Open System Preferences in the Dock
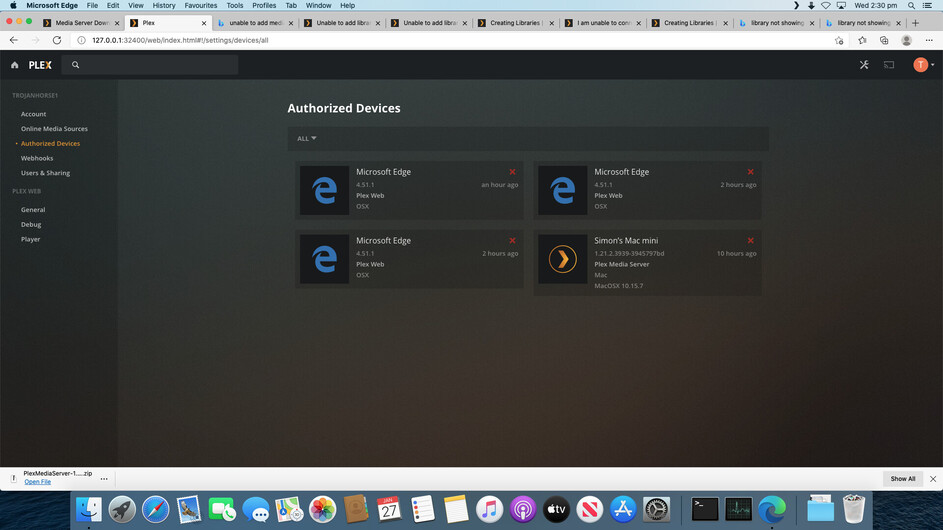 656,510
